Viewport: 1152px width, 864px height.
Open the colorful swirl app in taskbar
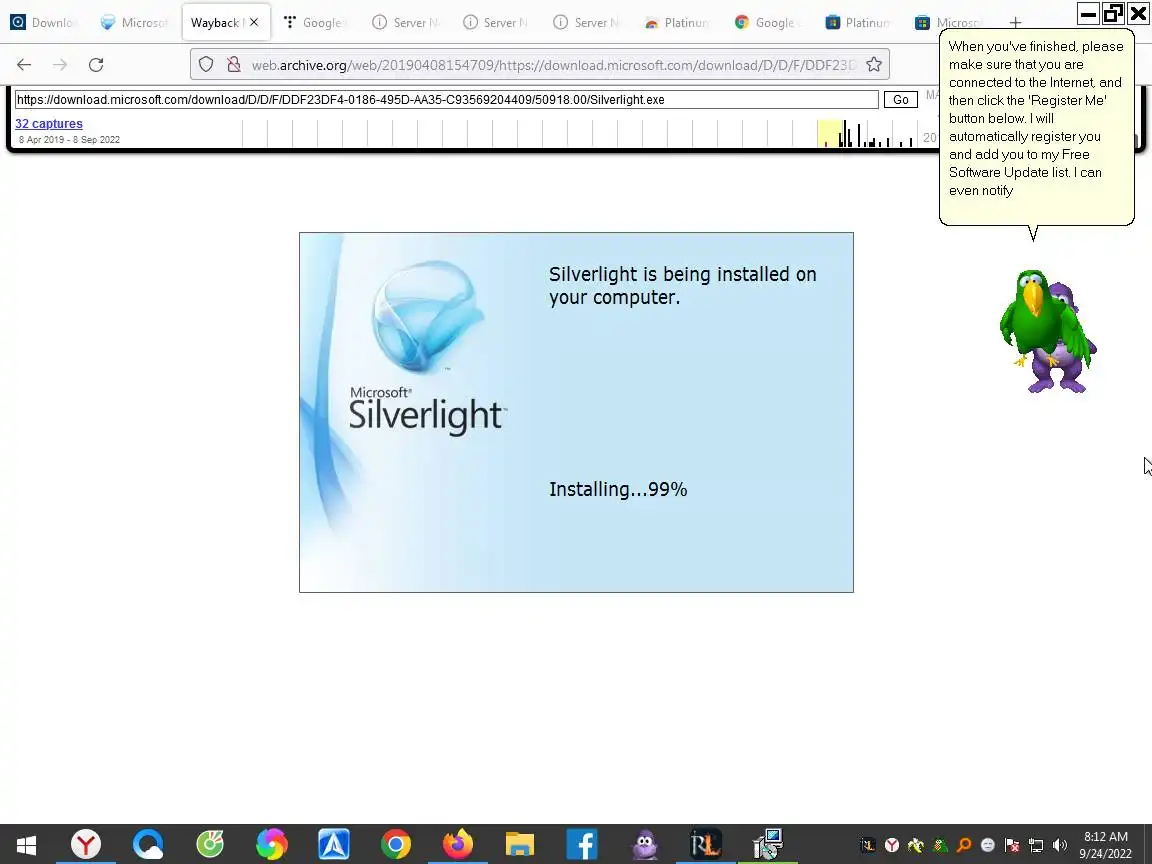pos(272,845)
